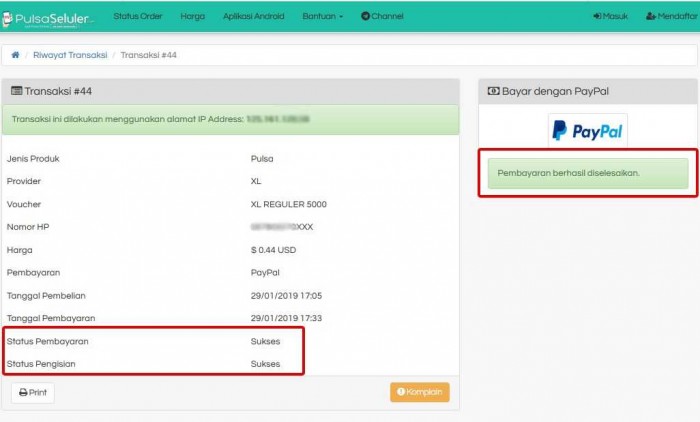Click the IP address notice banner

pyautogui.click(x=230, y=119)
